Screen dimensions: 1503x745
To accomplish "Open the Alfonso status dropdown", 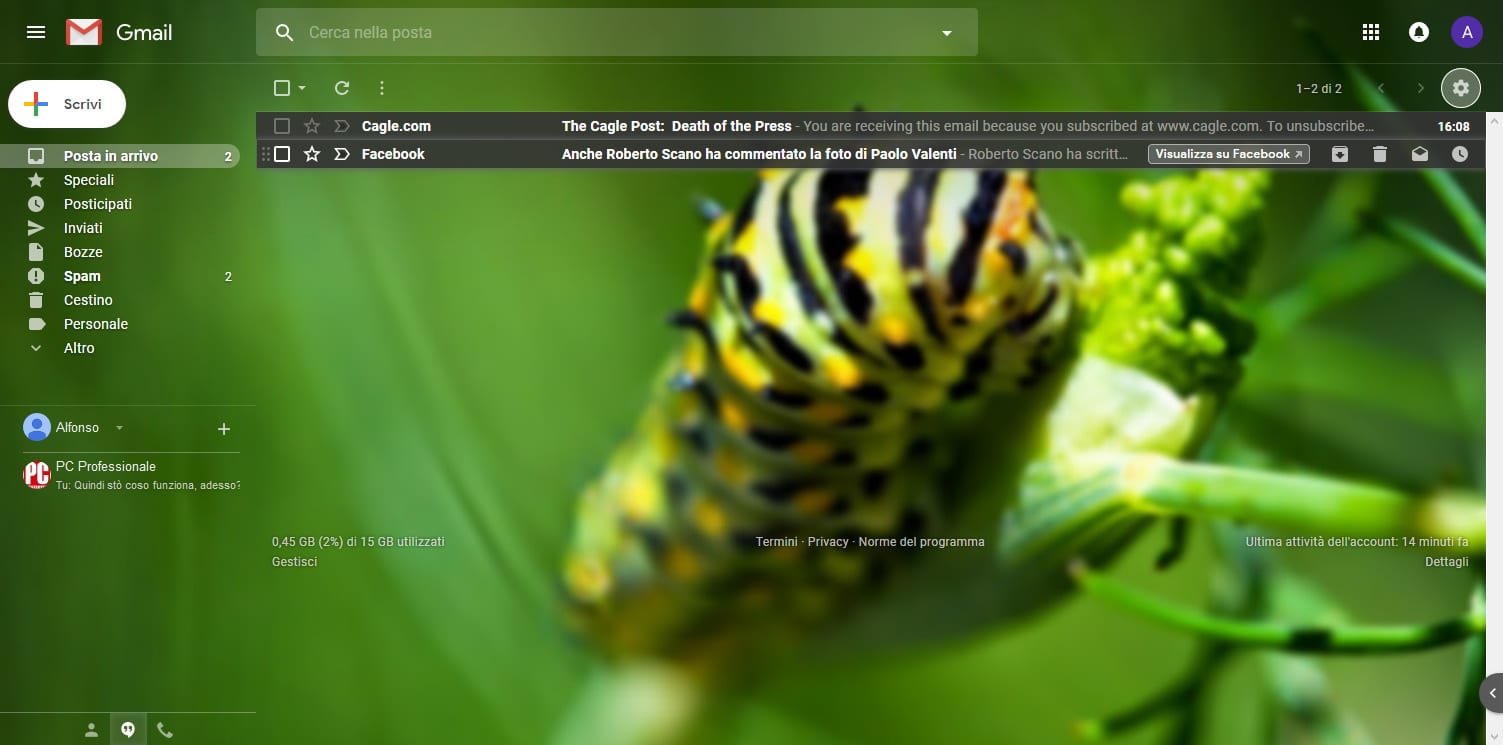I will [119, 428].
